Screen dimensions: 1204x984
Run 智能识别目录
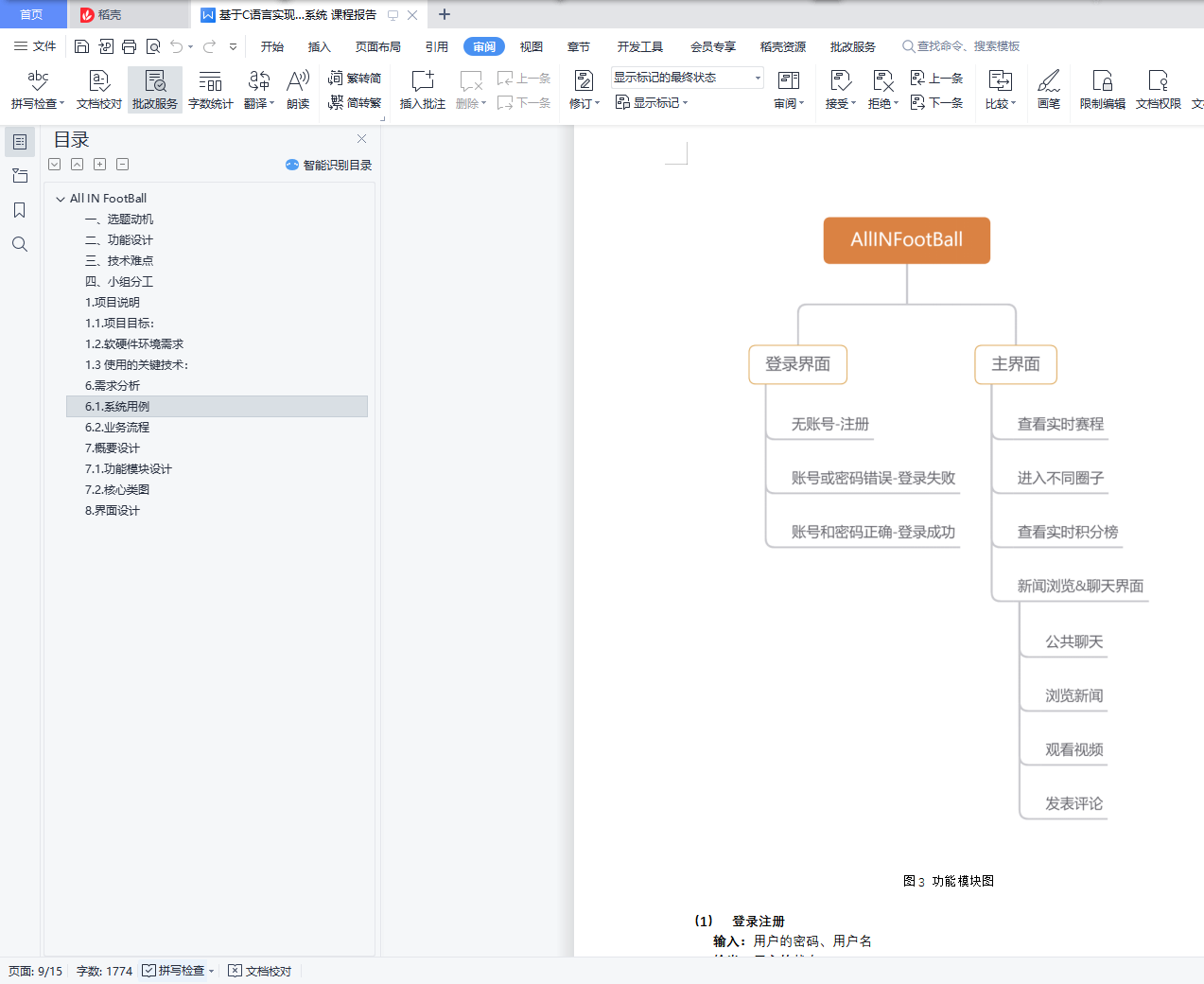click(x=328, y=165)
